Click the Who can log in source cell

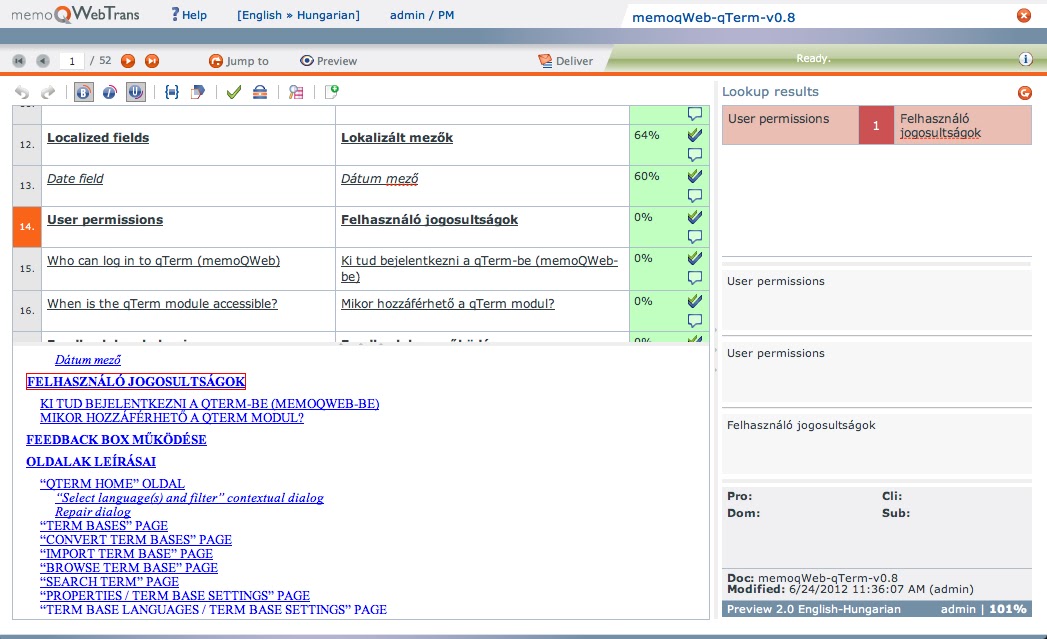click(x=188, y=268)
